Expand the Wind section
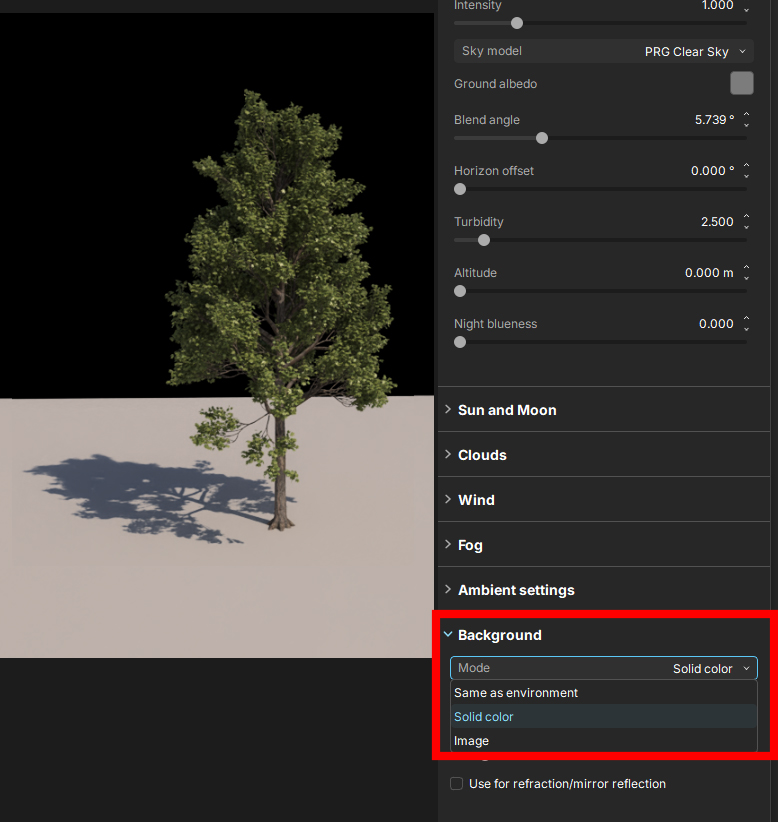 [476, 500]
